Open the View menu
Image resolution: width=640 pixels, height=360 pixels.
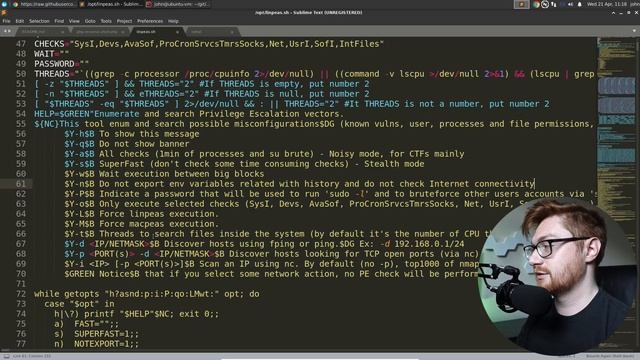click(74, 21)
